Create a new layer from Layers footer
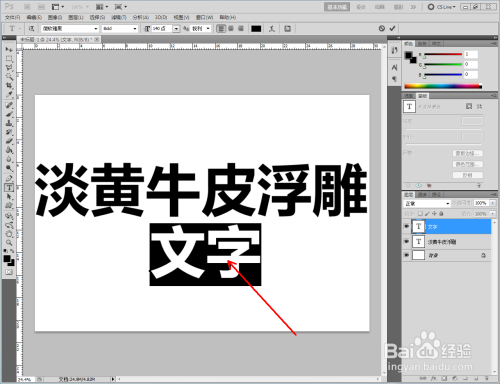This screenshot has width=500, height=384. 476,379
